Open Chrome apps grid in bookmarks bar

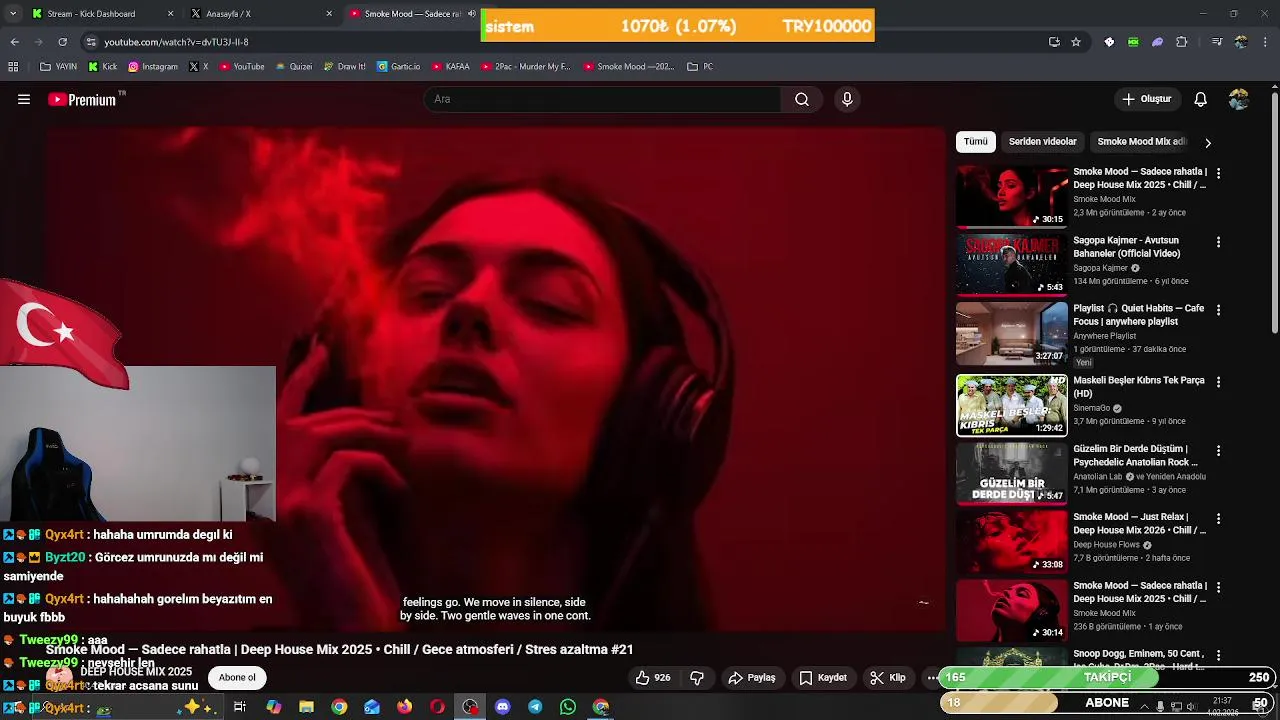click(x=13, y=67)
